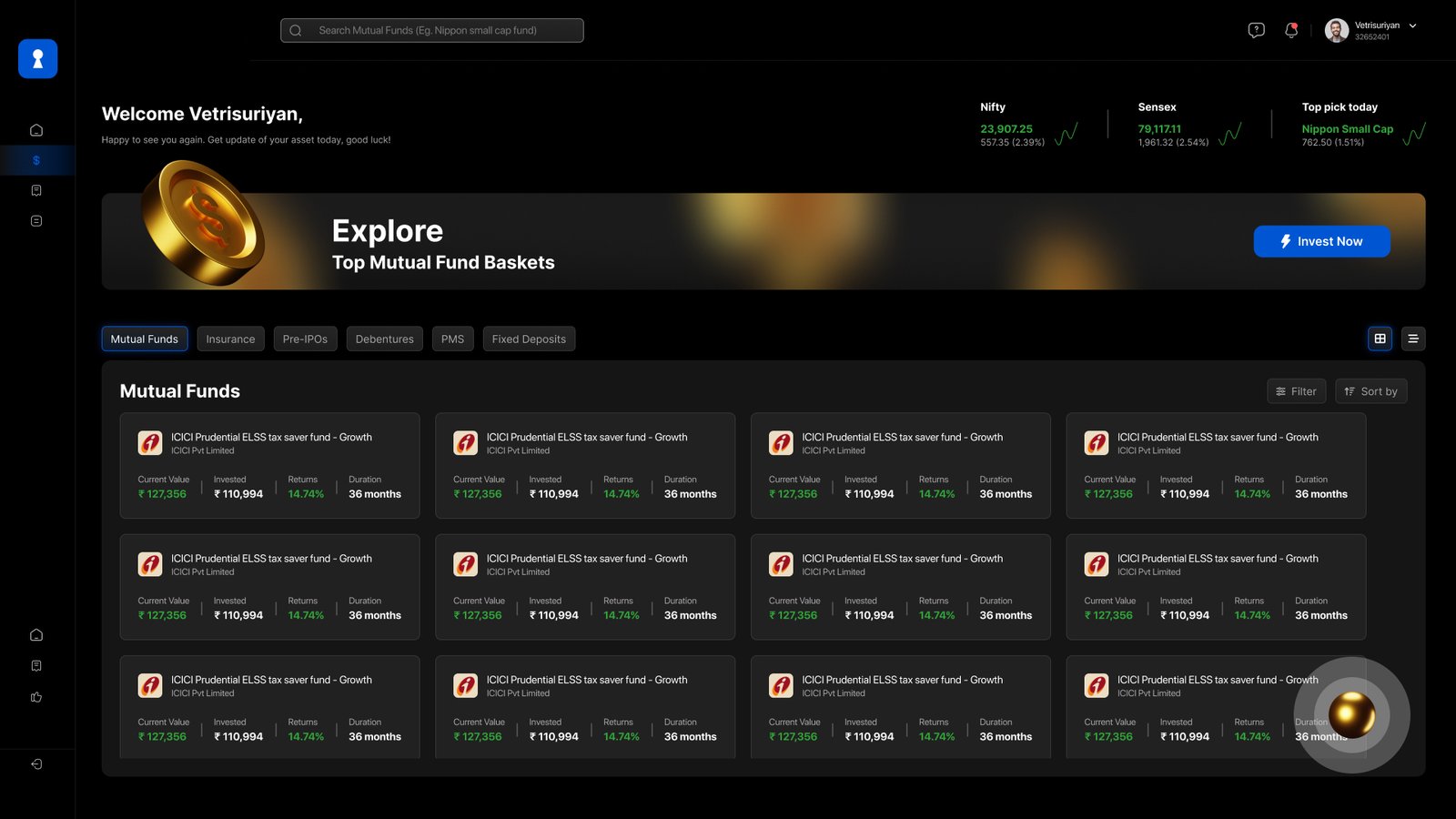Screen dimensions: 1456x819
Task: Switch to grid view layout
Action: [x=1380, y=339]
